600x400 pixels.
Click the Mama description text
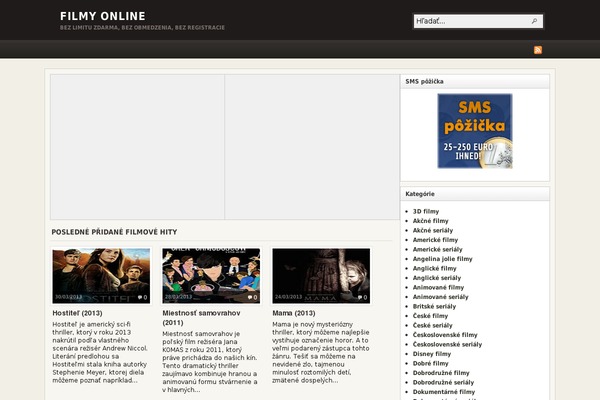pos(321,352)
